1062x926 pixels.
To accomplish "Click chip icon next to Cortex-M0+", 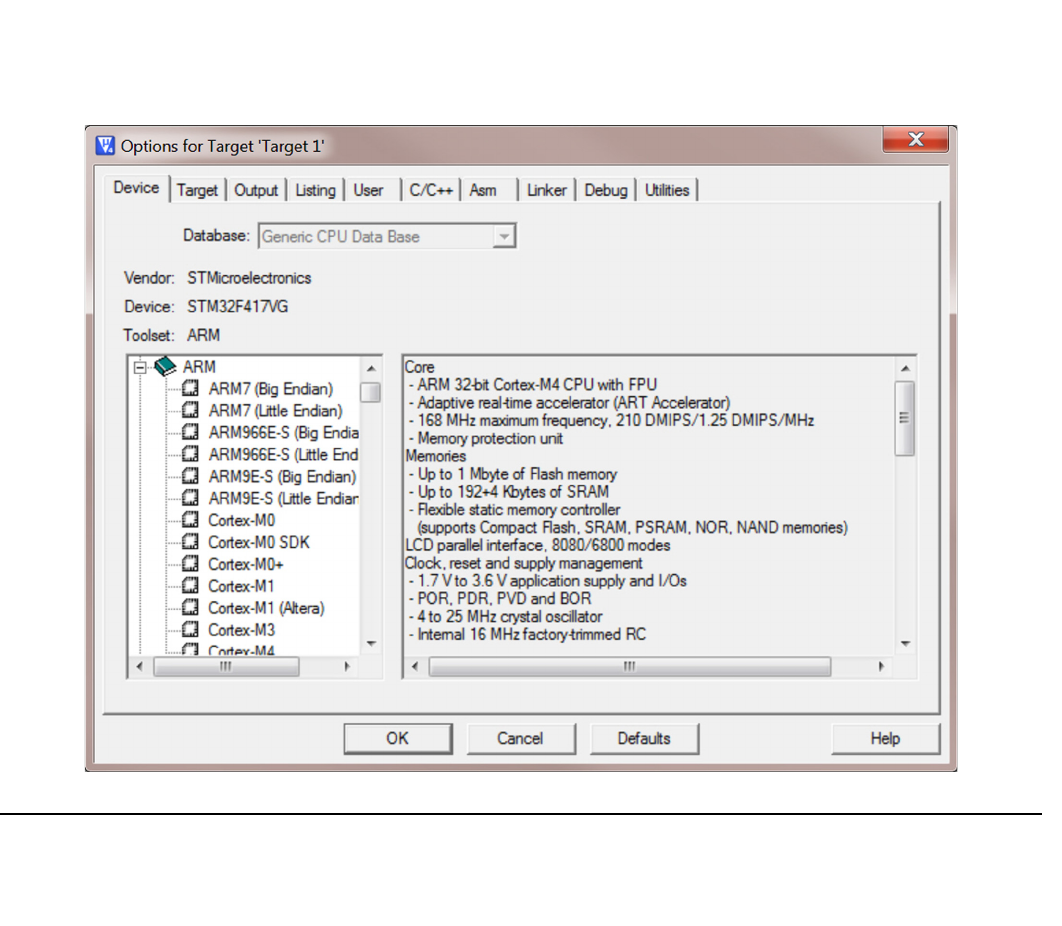I will 190,563.
